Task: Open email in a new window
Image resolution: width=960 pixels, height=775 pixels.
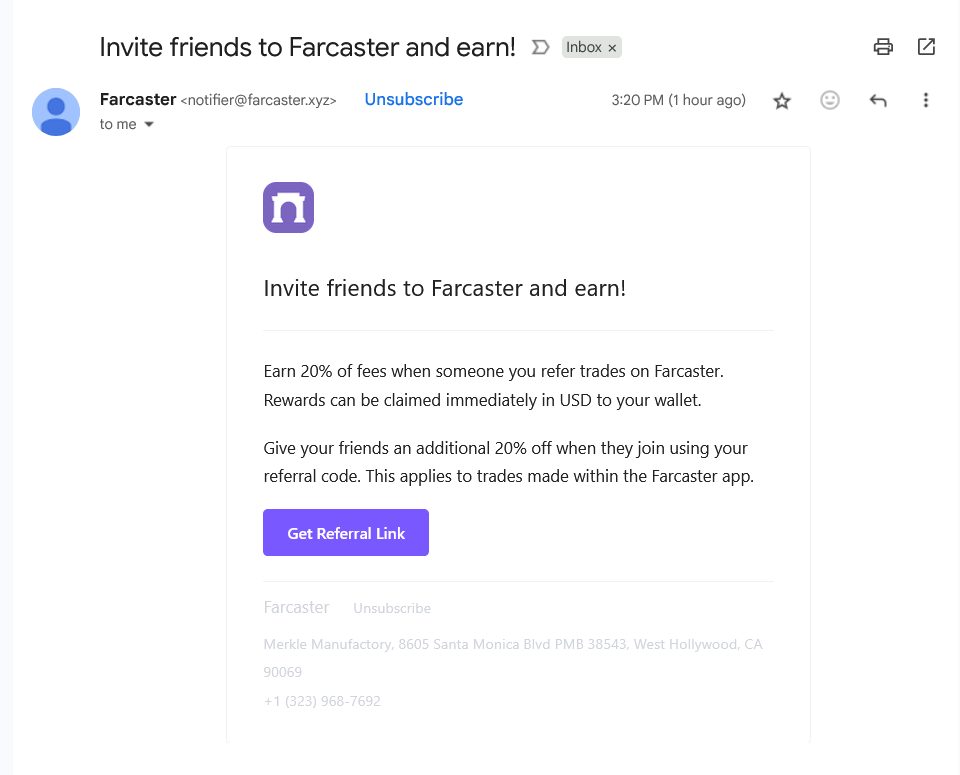Action: (927, 46)
